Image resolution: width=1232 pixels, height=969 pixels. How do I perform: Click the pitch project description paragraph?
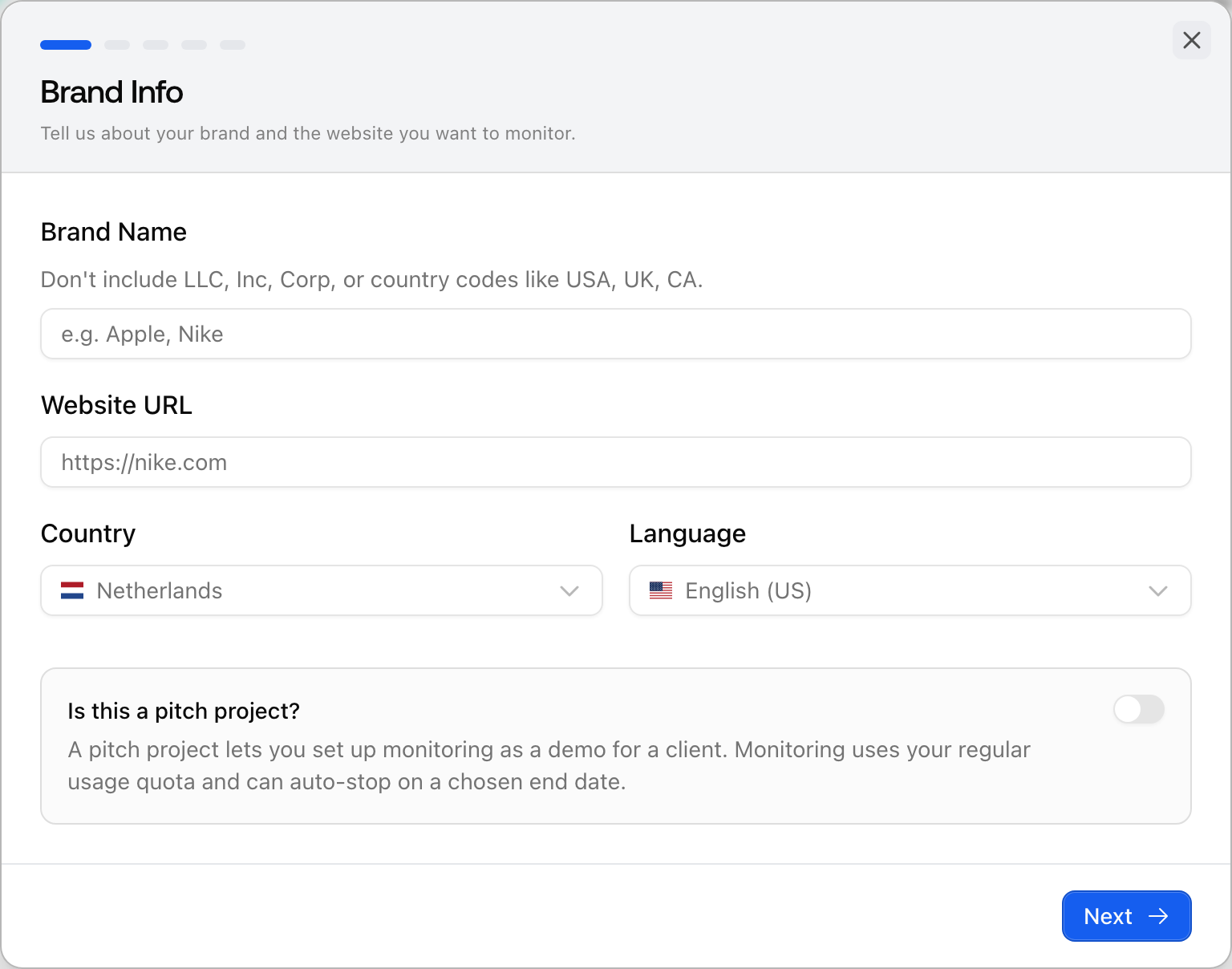(549, 765)
